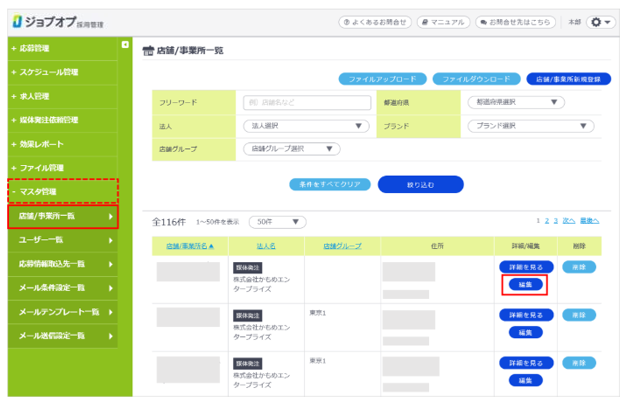628x404 pixels.
Task: Go to page 2 of results
Action: coord(547,219)
